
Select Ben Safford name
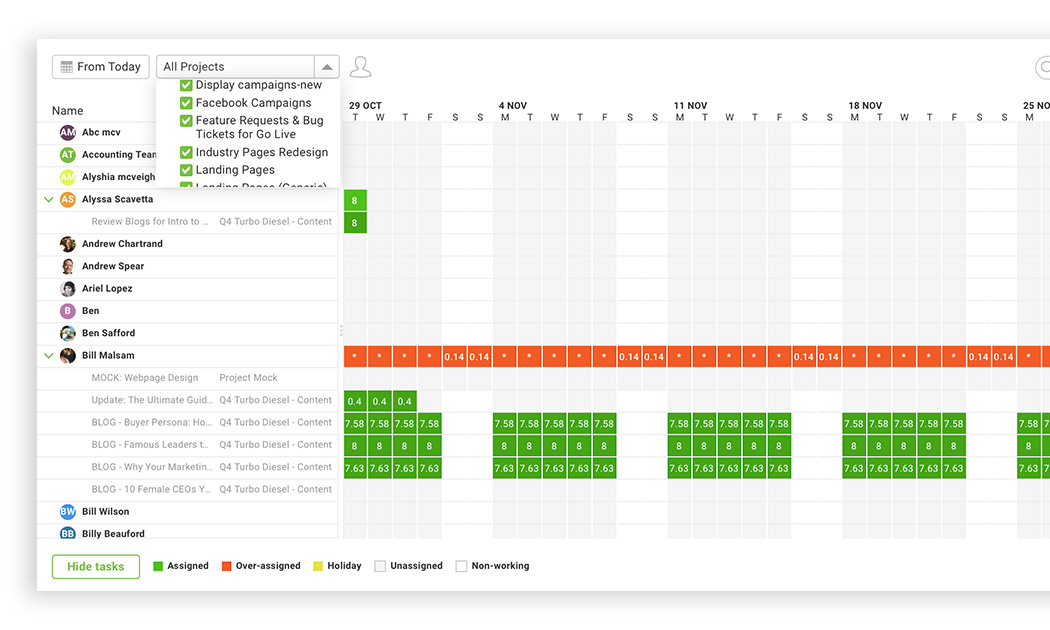click(x=108, y=333)
